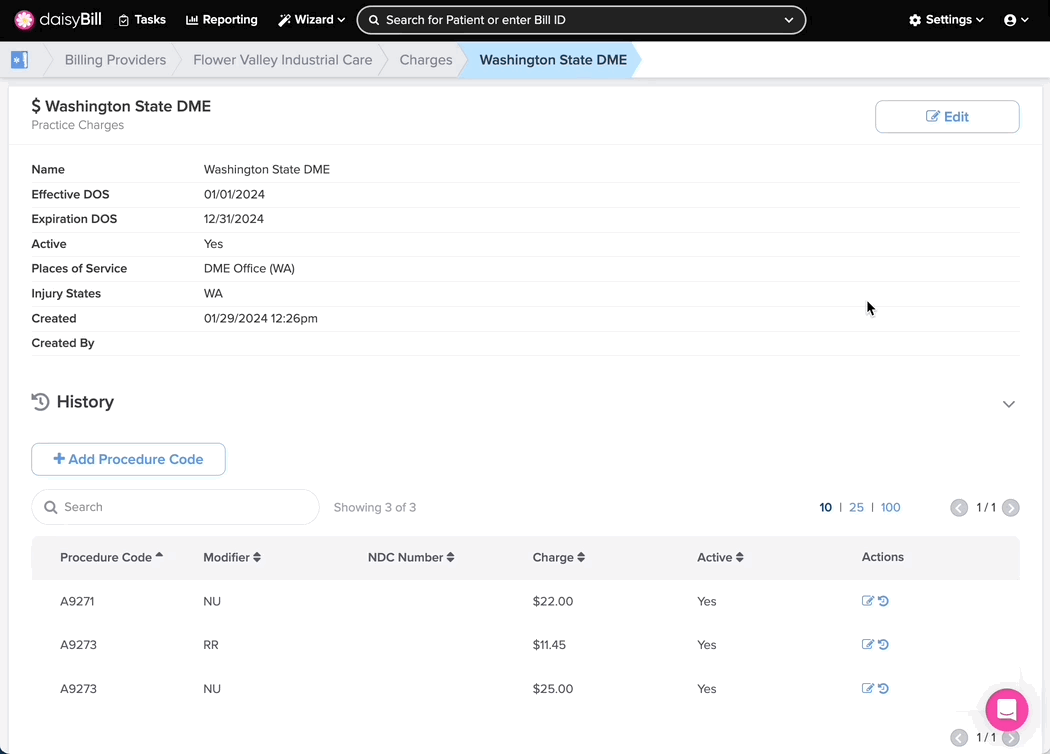Show 100 rows per page
The width and height of the screenshot is (1050, 754).
click(891, 508)
